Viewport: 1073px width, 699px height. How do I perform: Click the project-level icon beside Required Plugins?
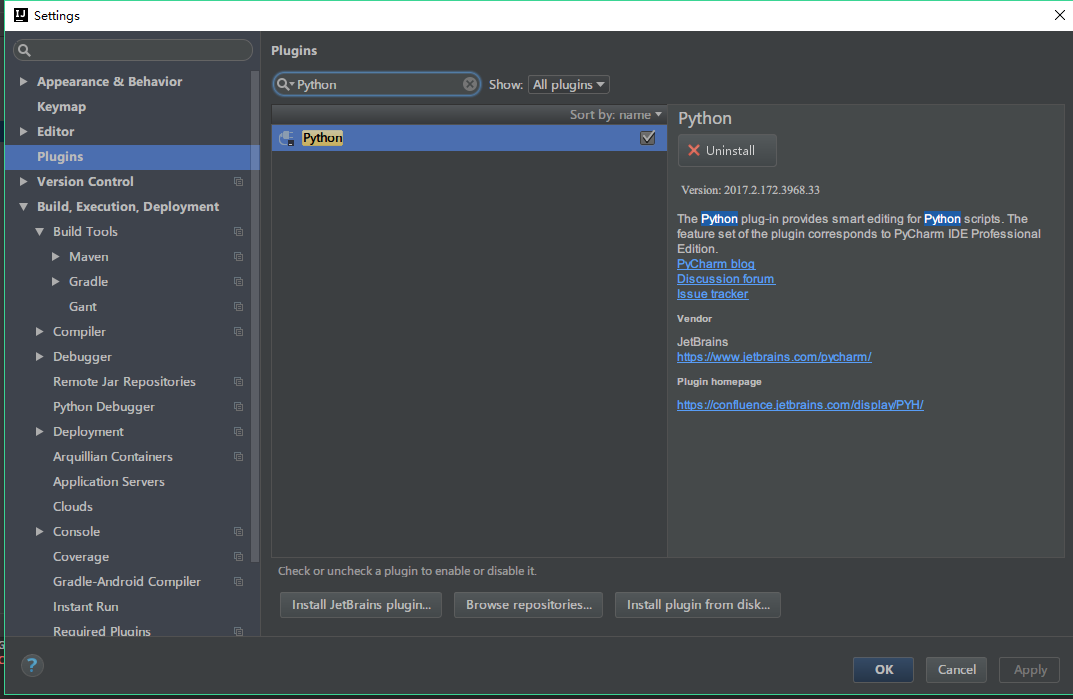pos(238,631)
